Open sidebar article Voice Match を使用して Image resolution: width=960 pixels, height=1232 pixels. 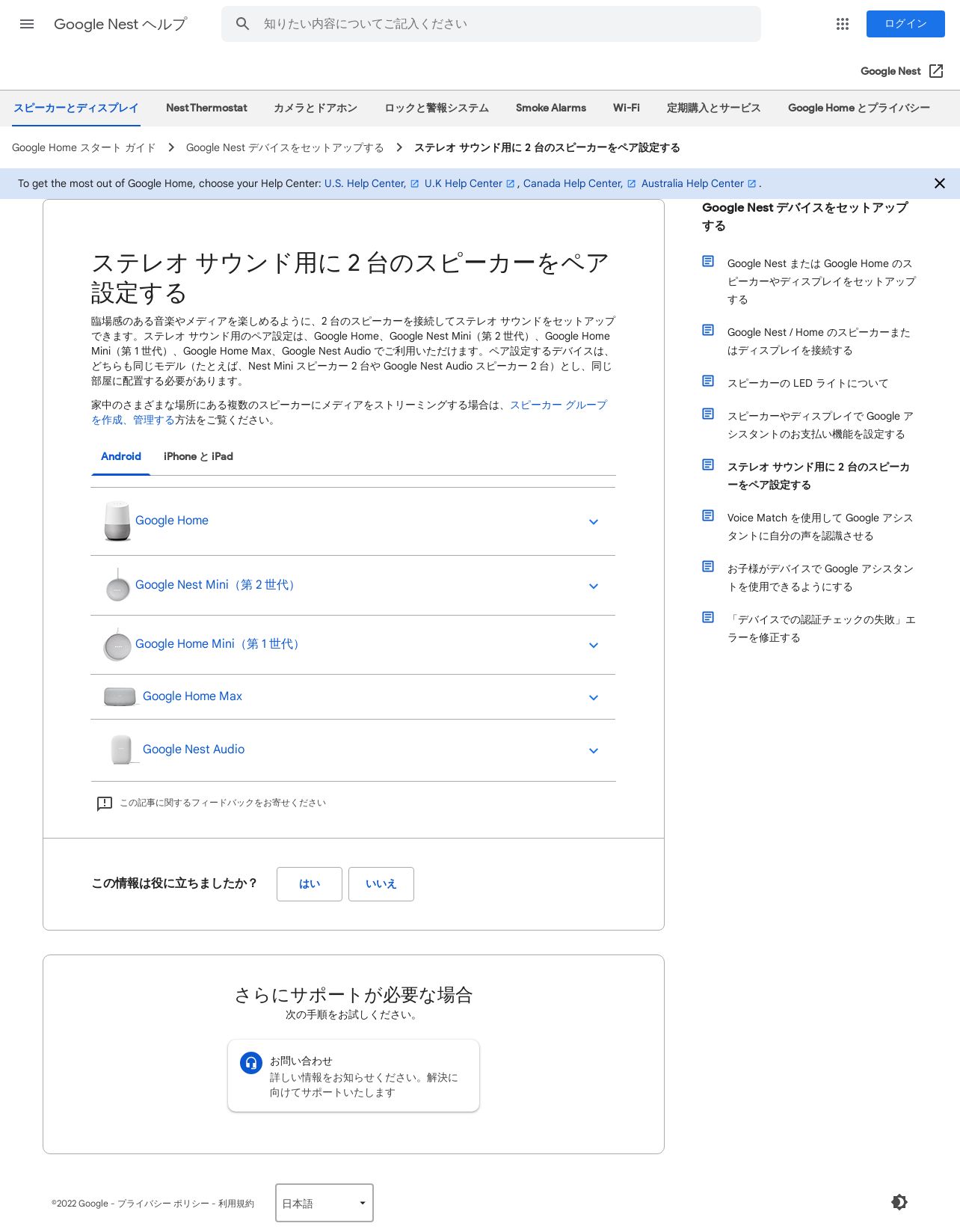pyautogui.click(x=820, y=527)
